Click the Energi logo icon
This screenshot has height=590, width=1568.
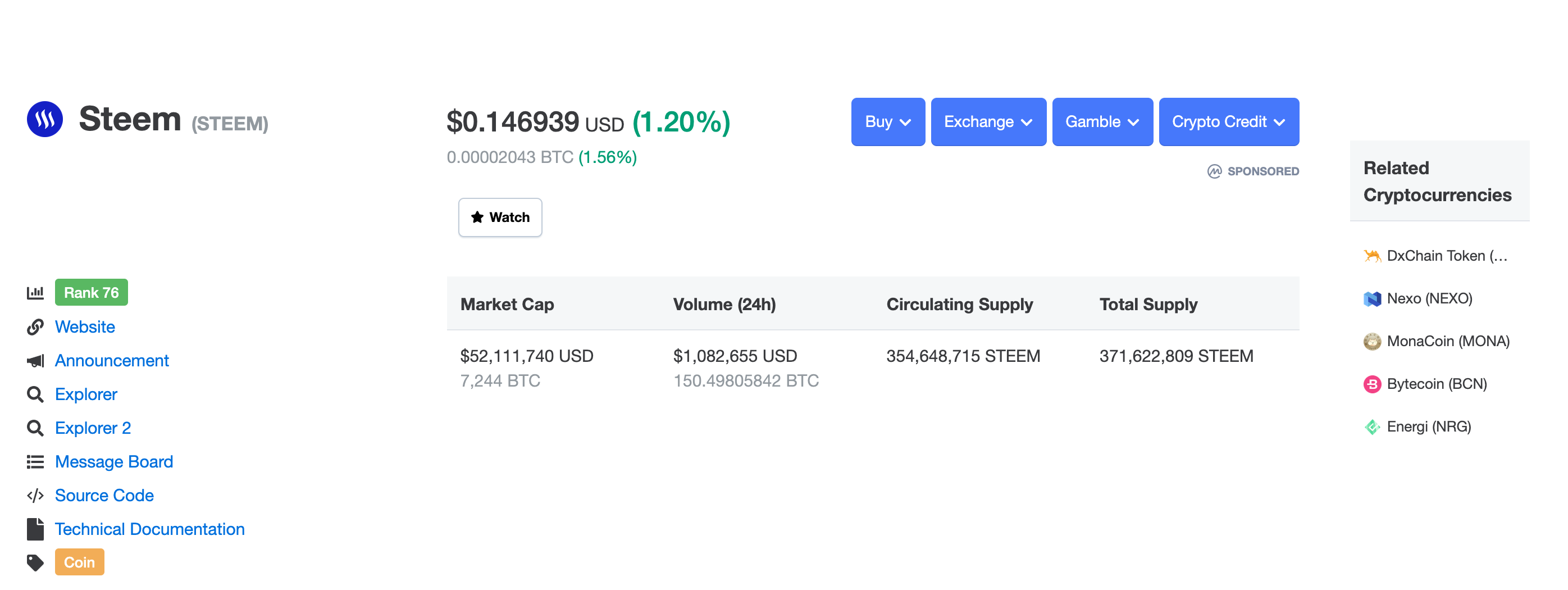pos(1371,427)
